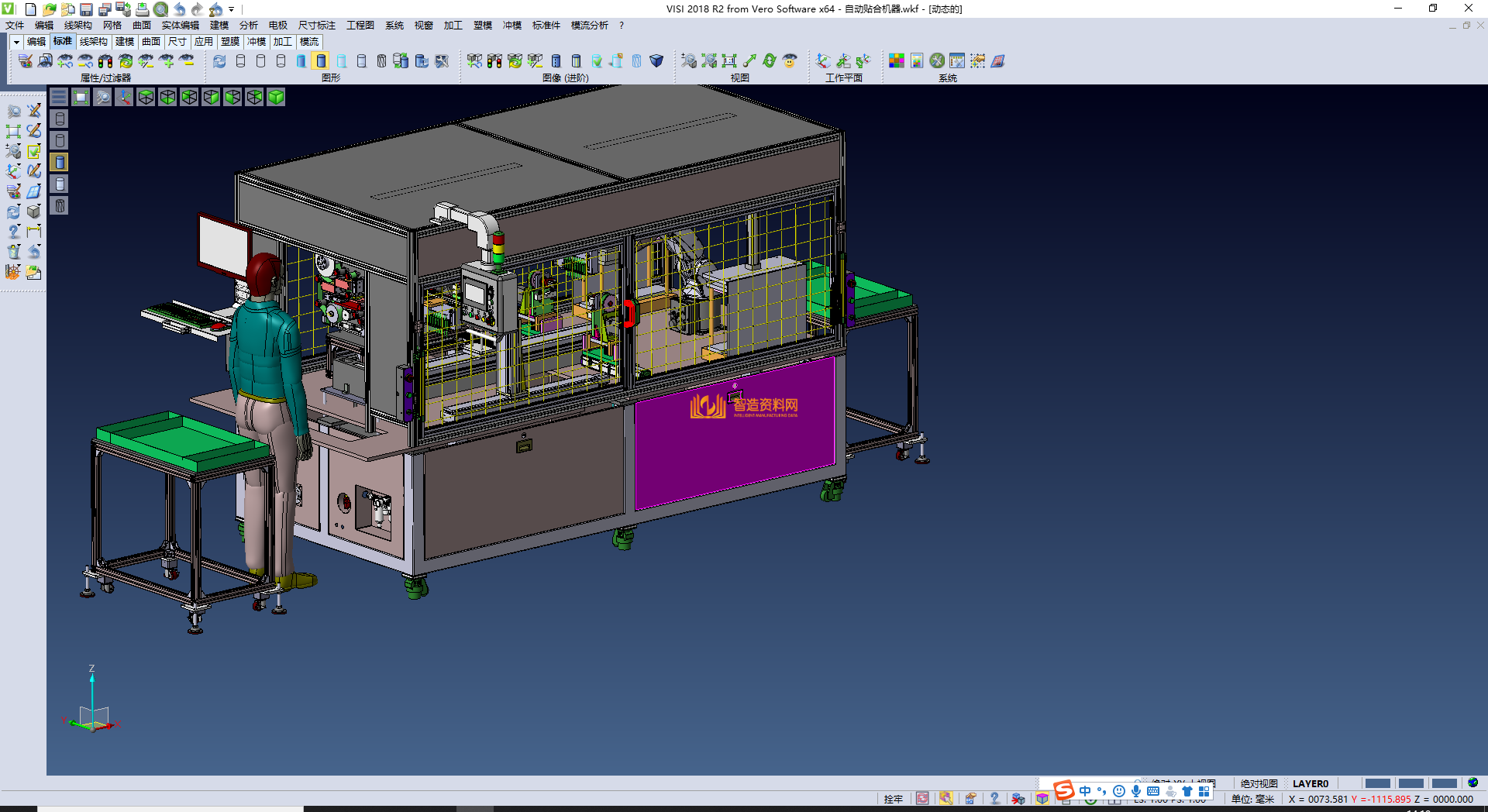Click the 1:1 zoom fit icon
This screenshot has height=812, width=1488.
point(729,61)
